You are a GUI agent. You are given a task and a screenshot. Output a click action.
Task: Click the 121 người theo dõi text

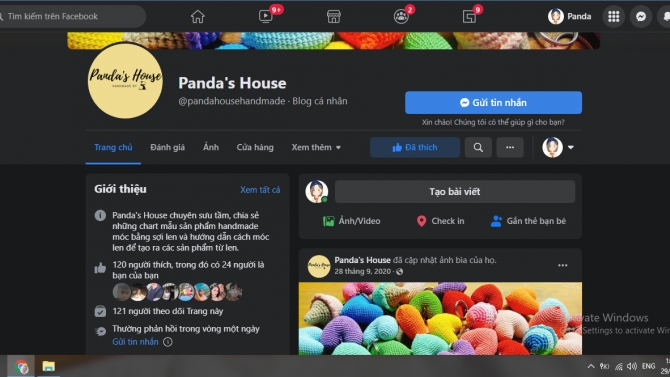tap(168, 311)
